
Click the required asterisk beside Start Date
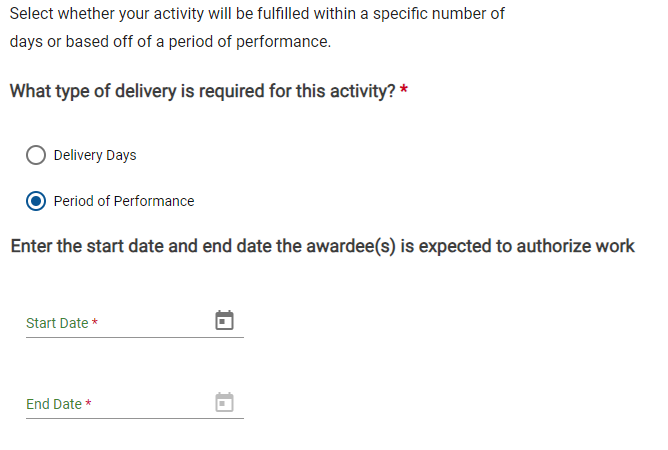tap(95, 323)
